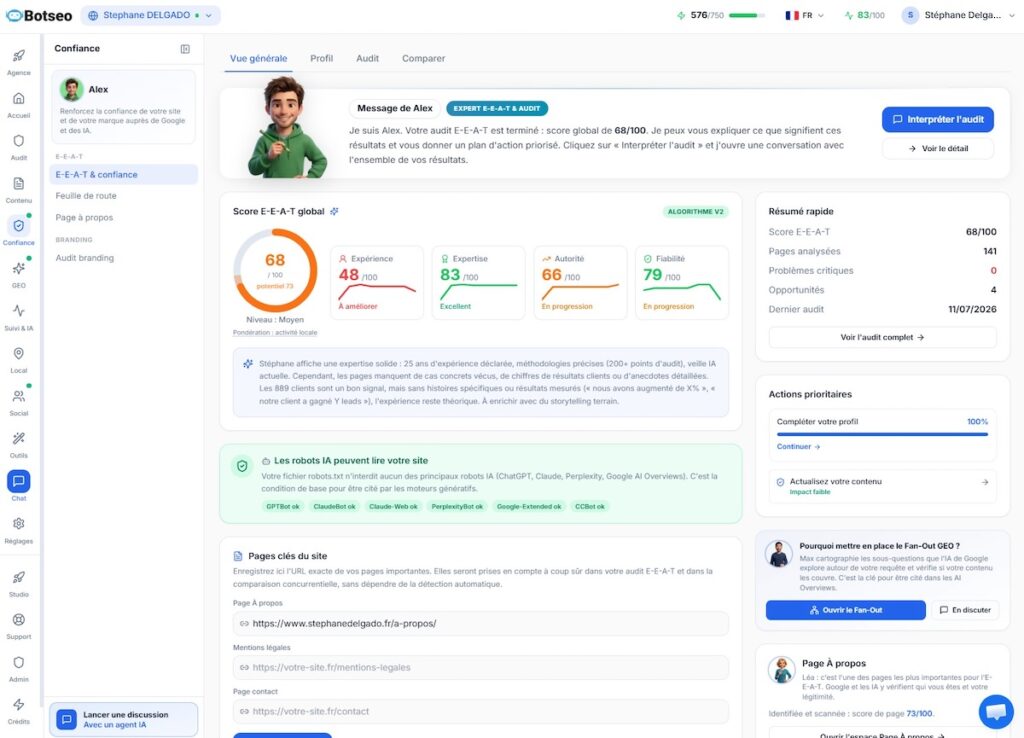Click the credits usage progress bar in header

pyautogui.click(x=746, y=15)
